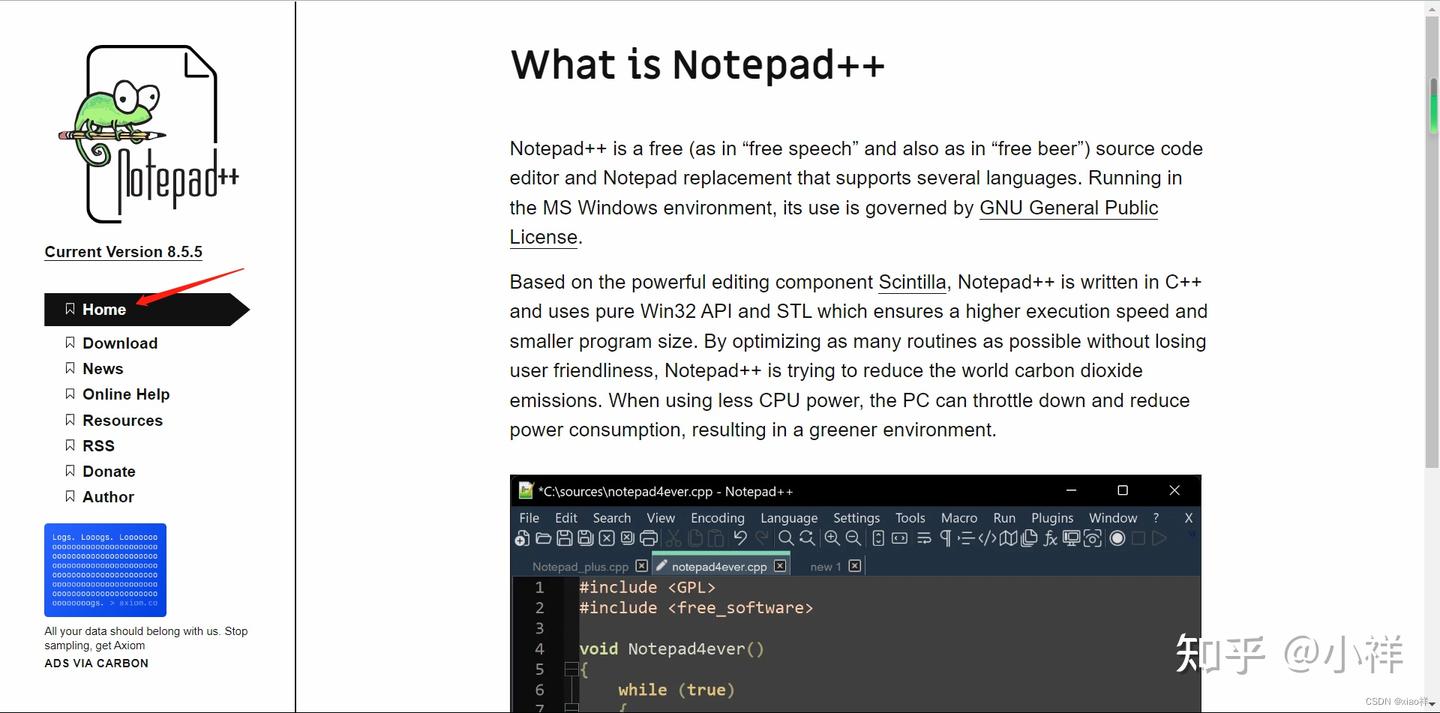Click the Save All toolbar icon

pyautogui.click(x=585, y=538)
